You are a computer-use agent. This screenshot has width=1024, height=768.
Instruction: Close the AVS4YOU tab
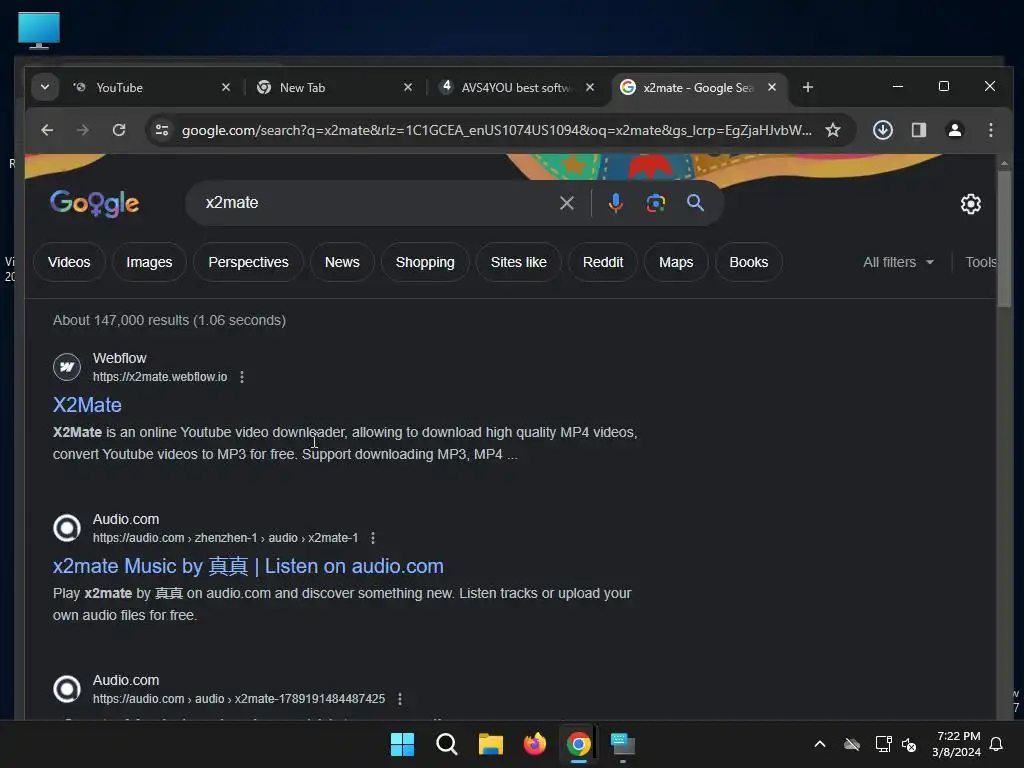coord(590,87)
